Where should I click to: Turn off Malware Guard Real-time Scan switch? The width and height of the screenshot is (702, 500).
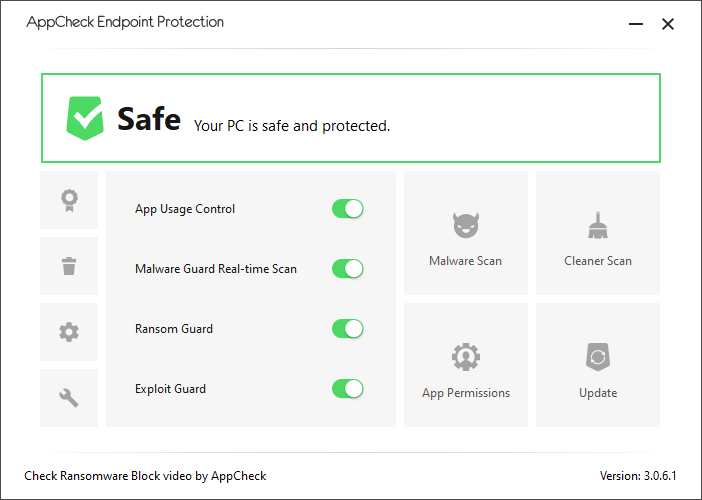pos(347,269)
